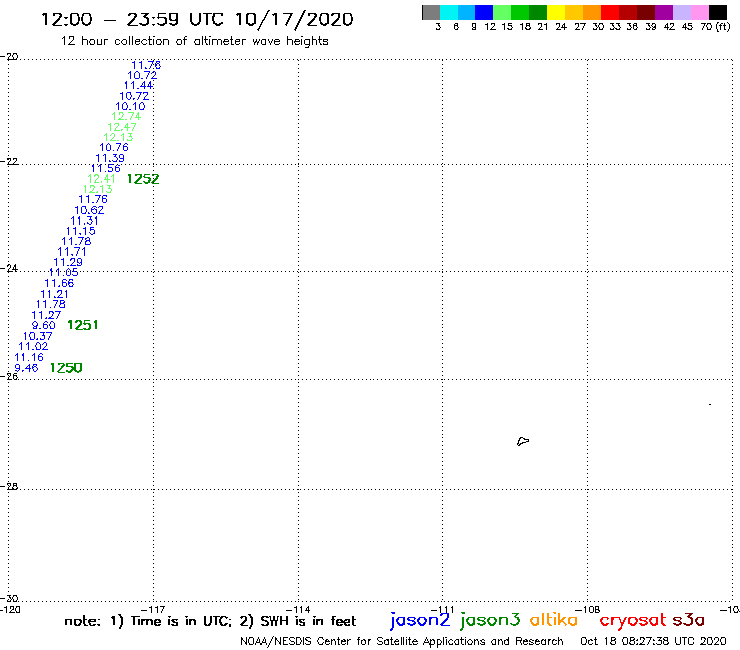Click the green time label '1251'
The image size is (740, 650).
click(x=83, y=325)
